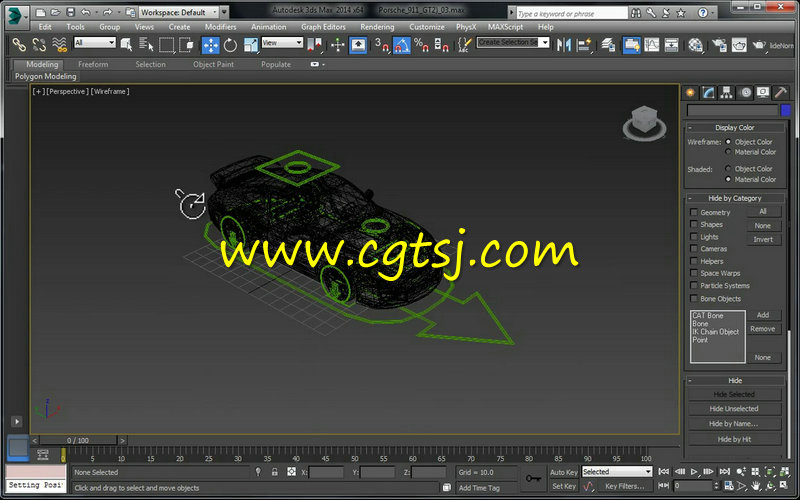Click frame 50 on the timeline

point(355,459)
